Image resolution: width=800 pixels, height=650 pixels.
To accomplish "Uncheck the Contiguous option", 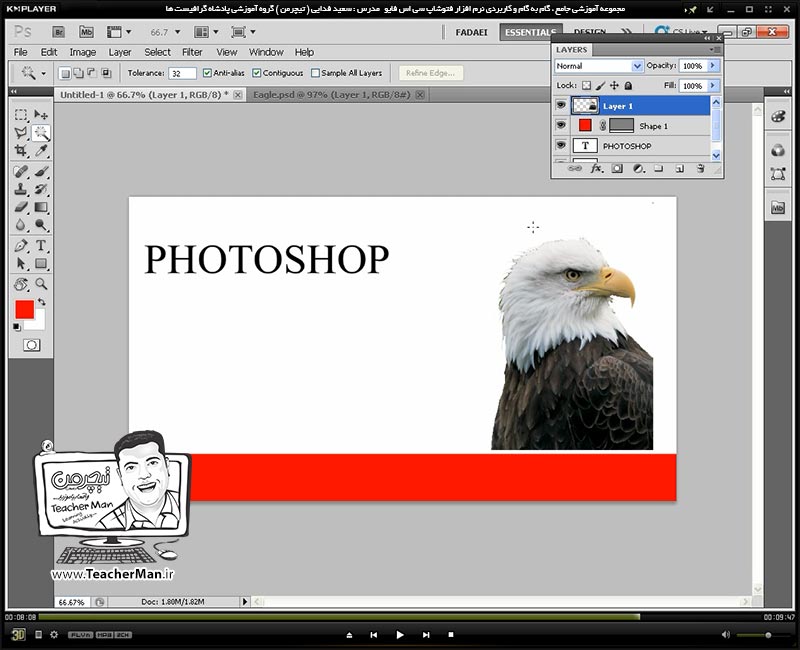I will pyautogui.click(x=257, y=73).
